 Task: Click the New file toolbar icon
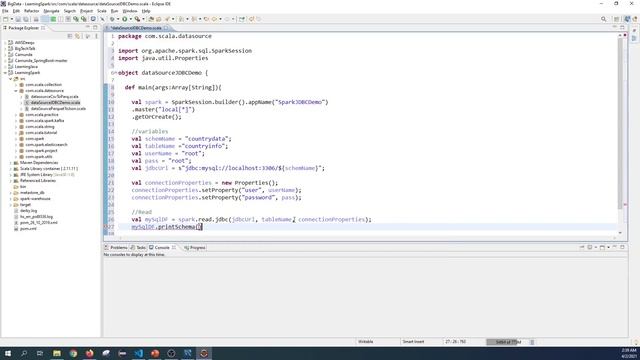(6, 19)
